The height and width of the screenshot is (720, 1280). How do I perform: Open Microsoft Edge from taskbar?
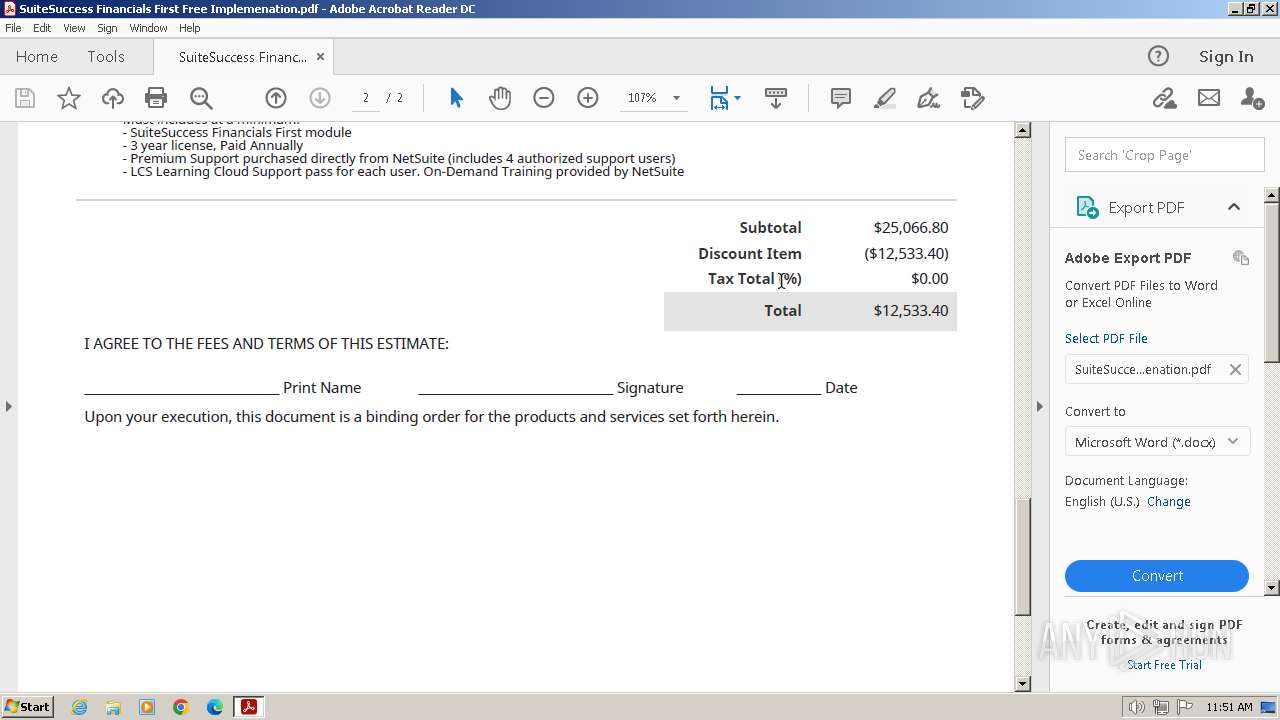pyautogui.click(x=215, y=707)
